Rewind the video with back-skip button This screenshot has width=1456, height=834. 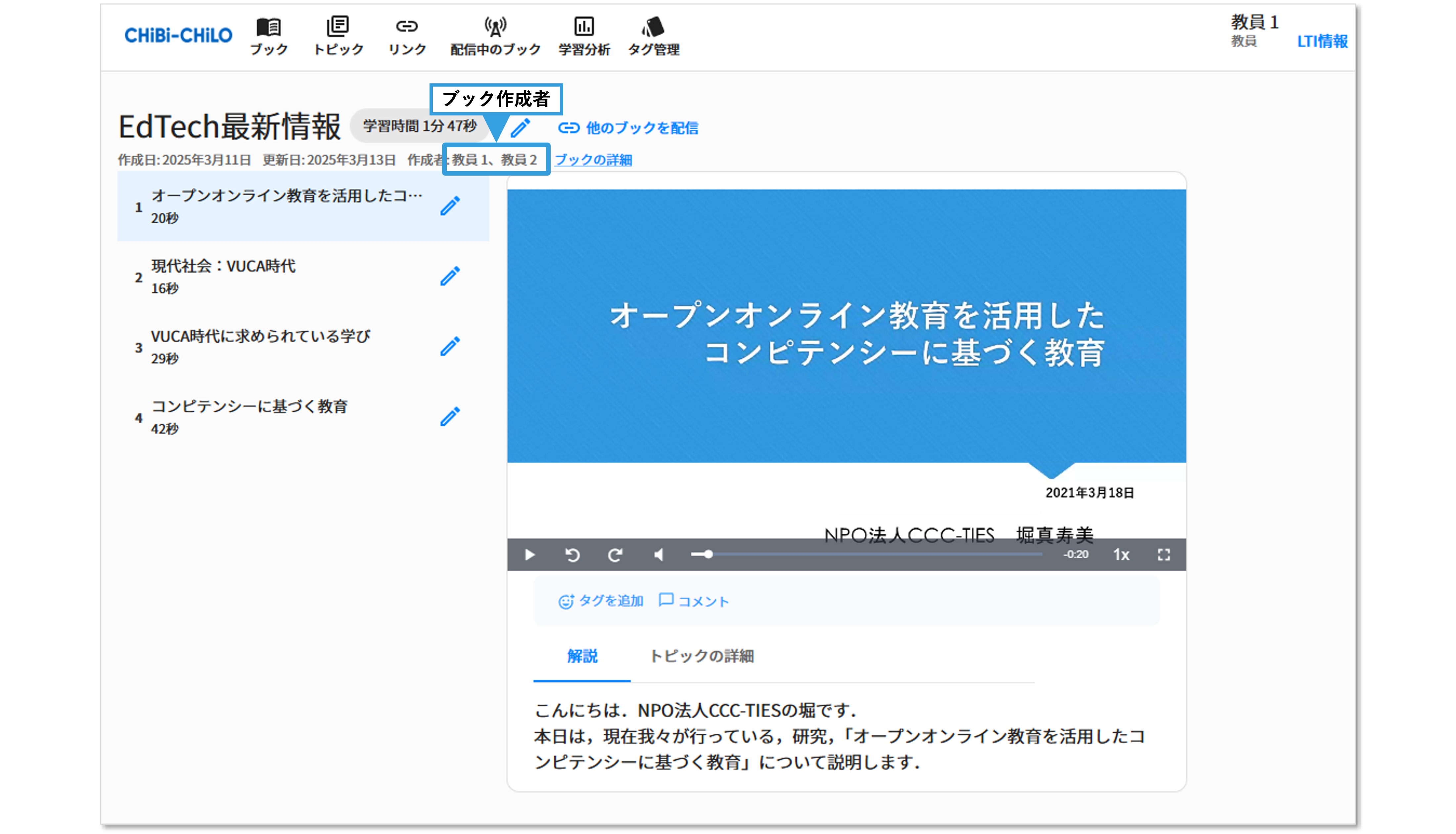pos(572,554)
